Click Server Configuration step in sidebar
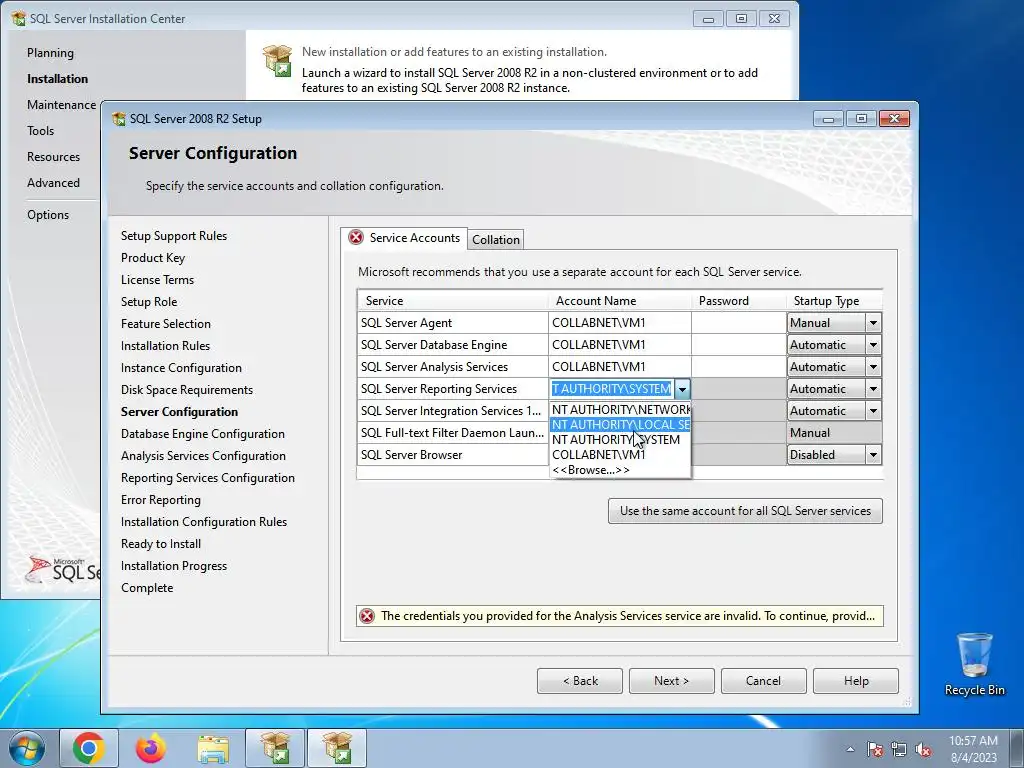The height and width of the screenshot is (768, 1024). pos(180,411)
